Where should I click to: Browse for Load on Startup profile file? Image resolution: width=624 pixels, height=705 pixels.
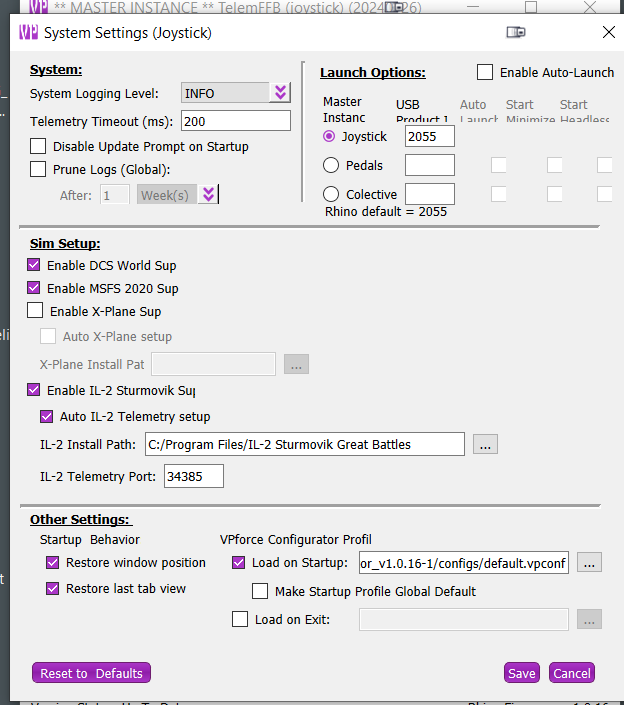point(590,563)
